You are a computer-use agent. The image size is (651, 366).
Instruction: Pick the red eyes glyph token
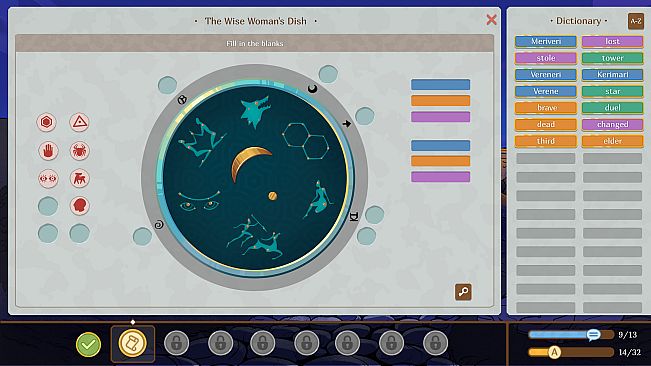(x=48, y=179)
